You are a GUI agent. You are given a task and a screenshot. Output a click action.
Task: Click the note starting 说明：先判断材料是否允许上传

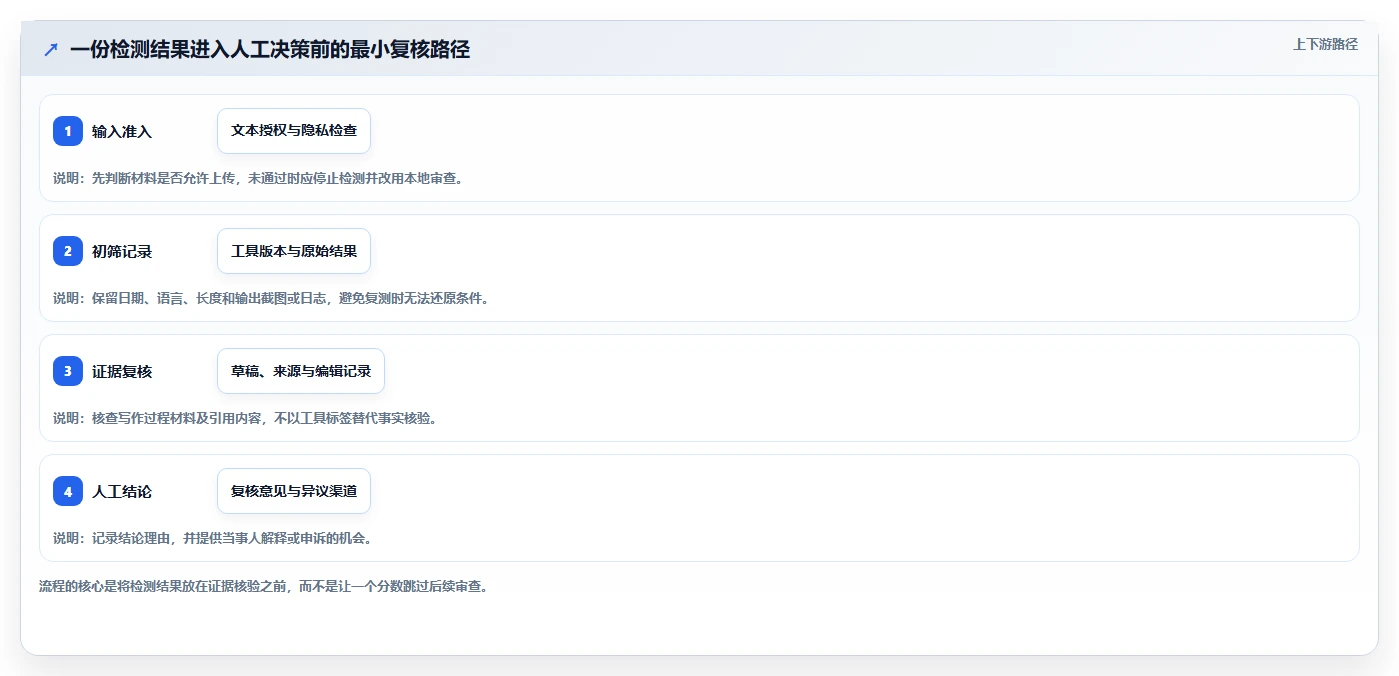point(259,178)
